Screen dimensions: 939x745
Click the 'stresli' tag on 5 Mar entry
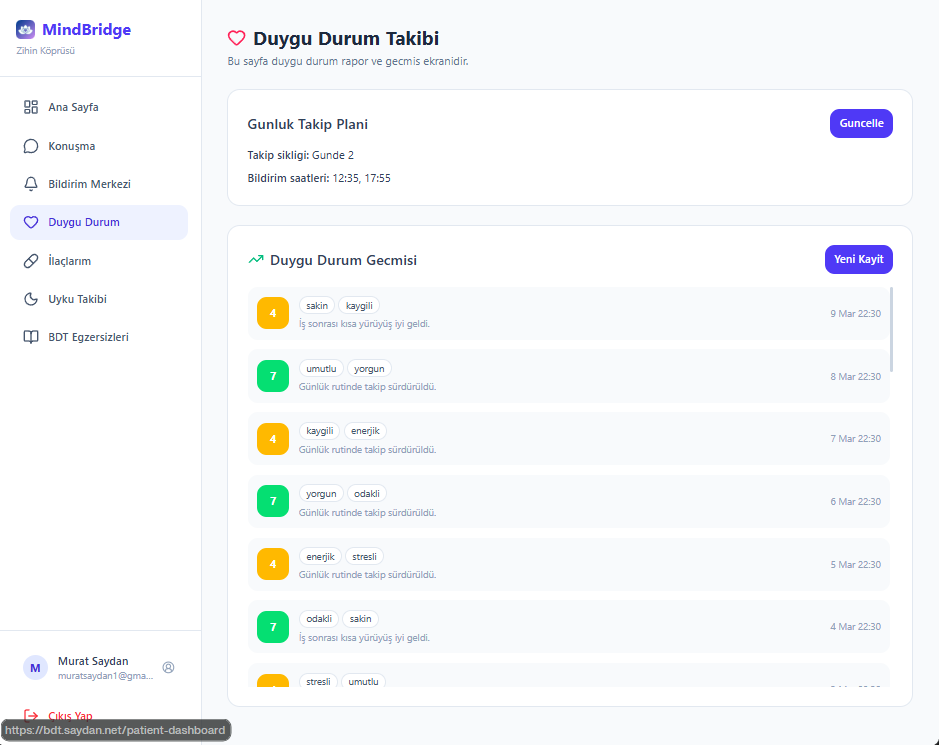(x=364, y=556)
